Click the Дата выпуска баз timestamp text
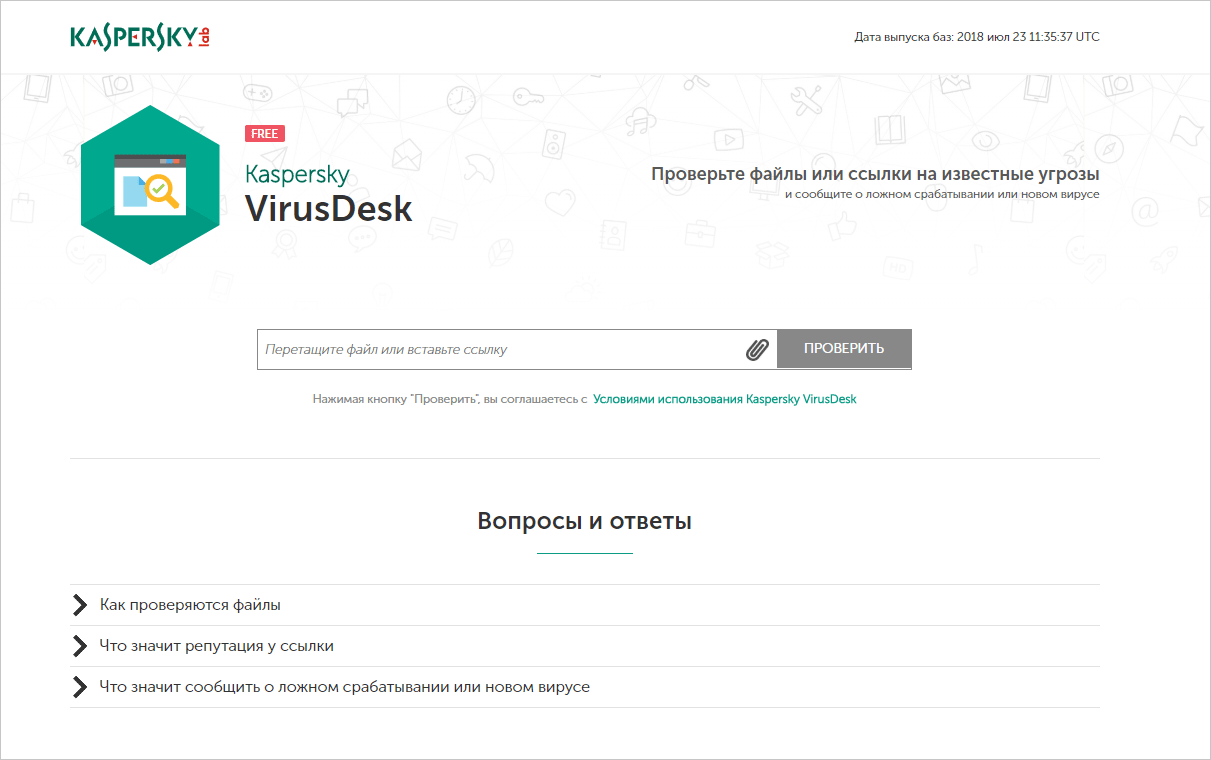Screen dimensions: 1211x760 pos(977,37)
